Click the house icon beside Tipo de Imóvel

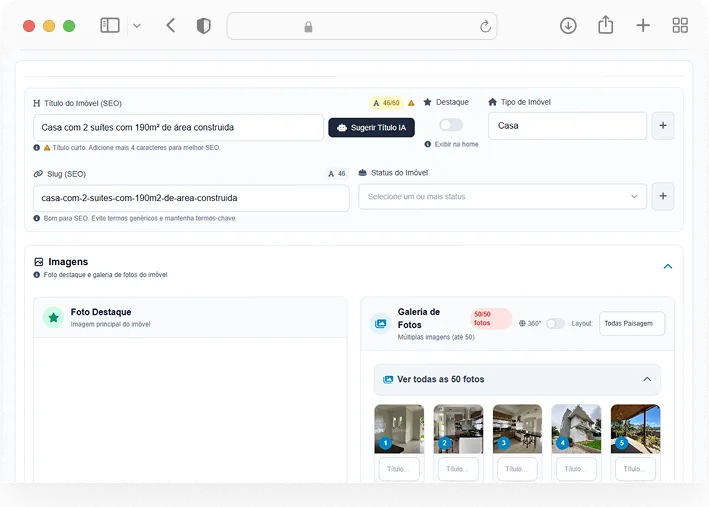tap(492, 102)
